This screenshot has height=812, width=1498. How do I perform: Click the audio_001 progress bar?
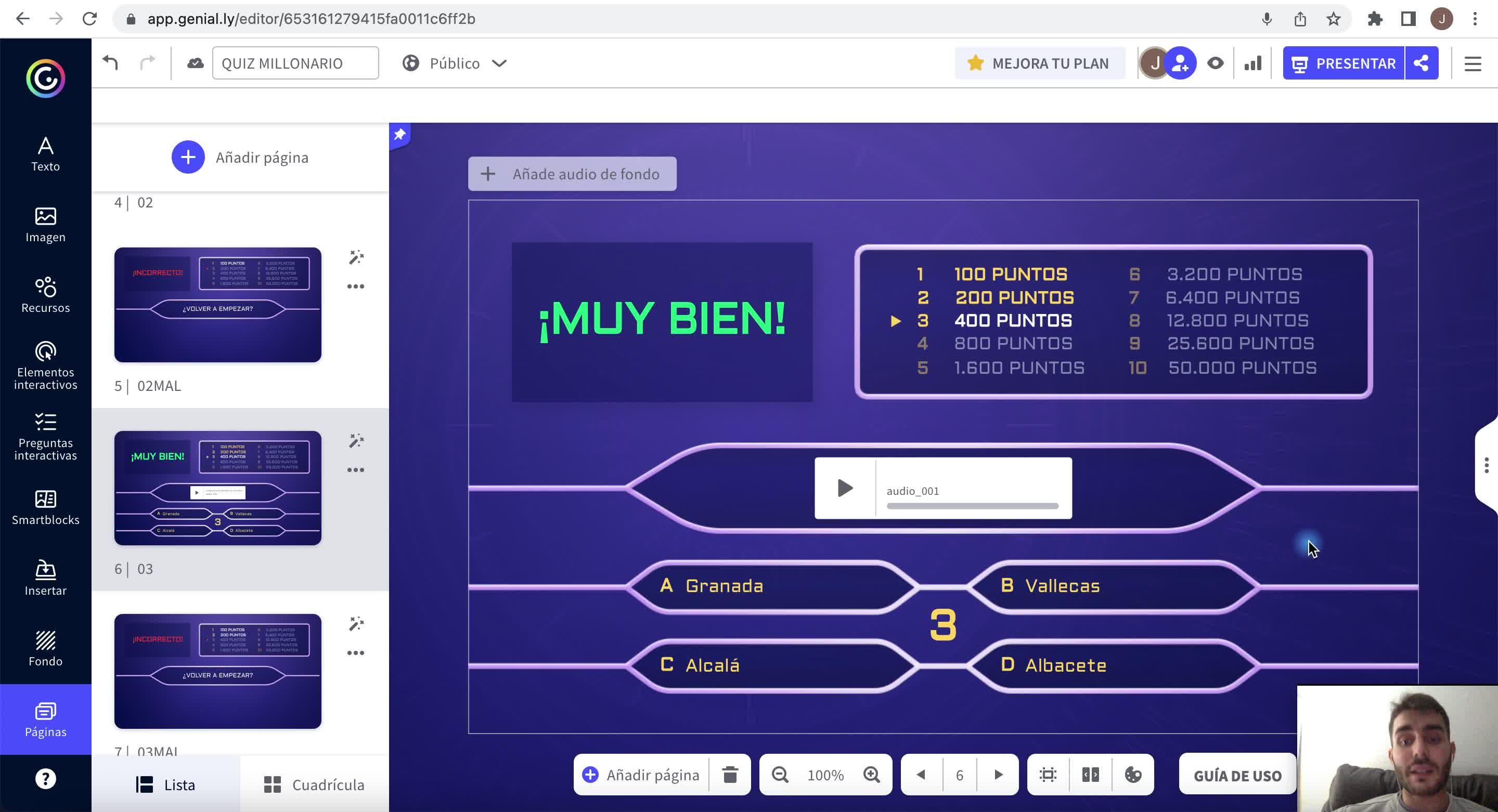(x=972, y=506)
